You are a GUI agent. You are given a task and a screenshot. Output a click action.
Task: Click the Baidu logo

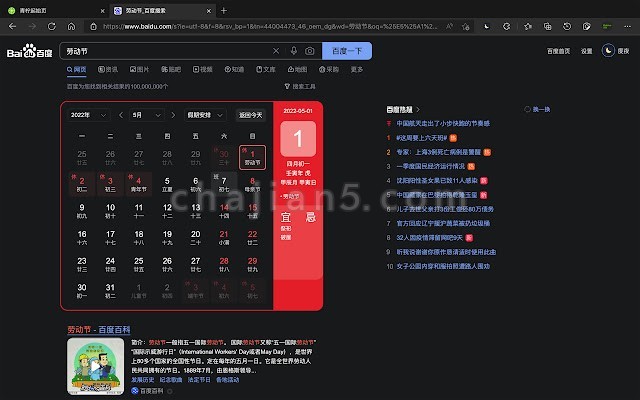[31, 51]
